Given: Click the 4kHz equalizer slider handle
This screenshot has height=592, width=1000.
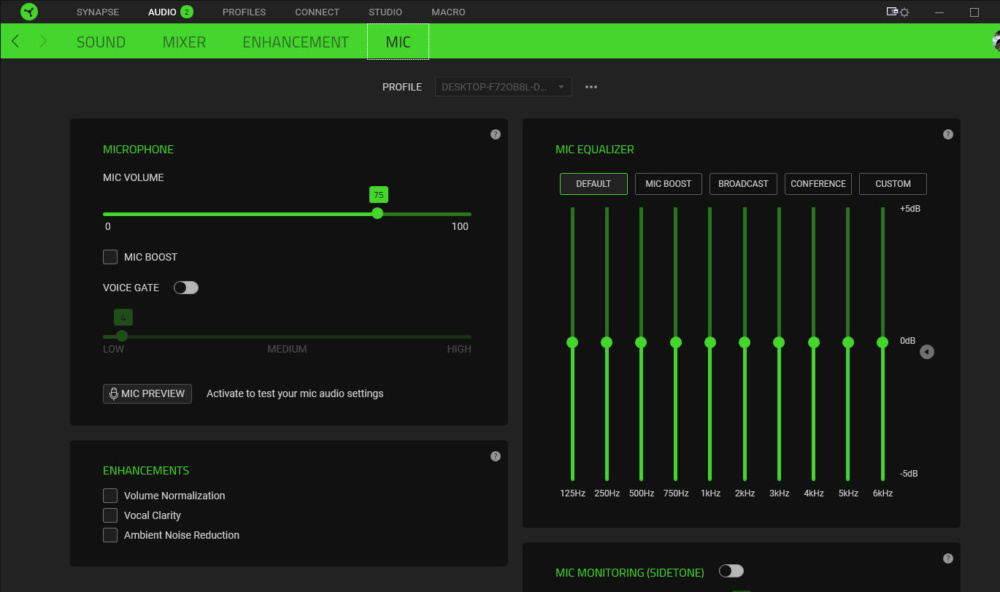Looking at the screenshot, I should tap(814, 343).
